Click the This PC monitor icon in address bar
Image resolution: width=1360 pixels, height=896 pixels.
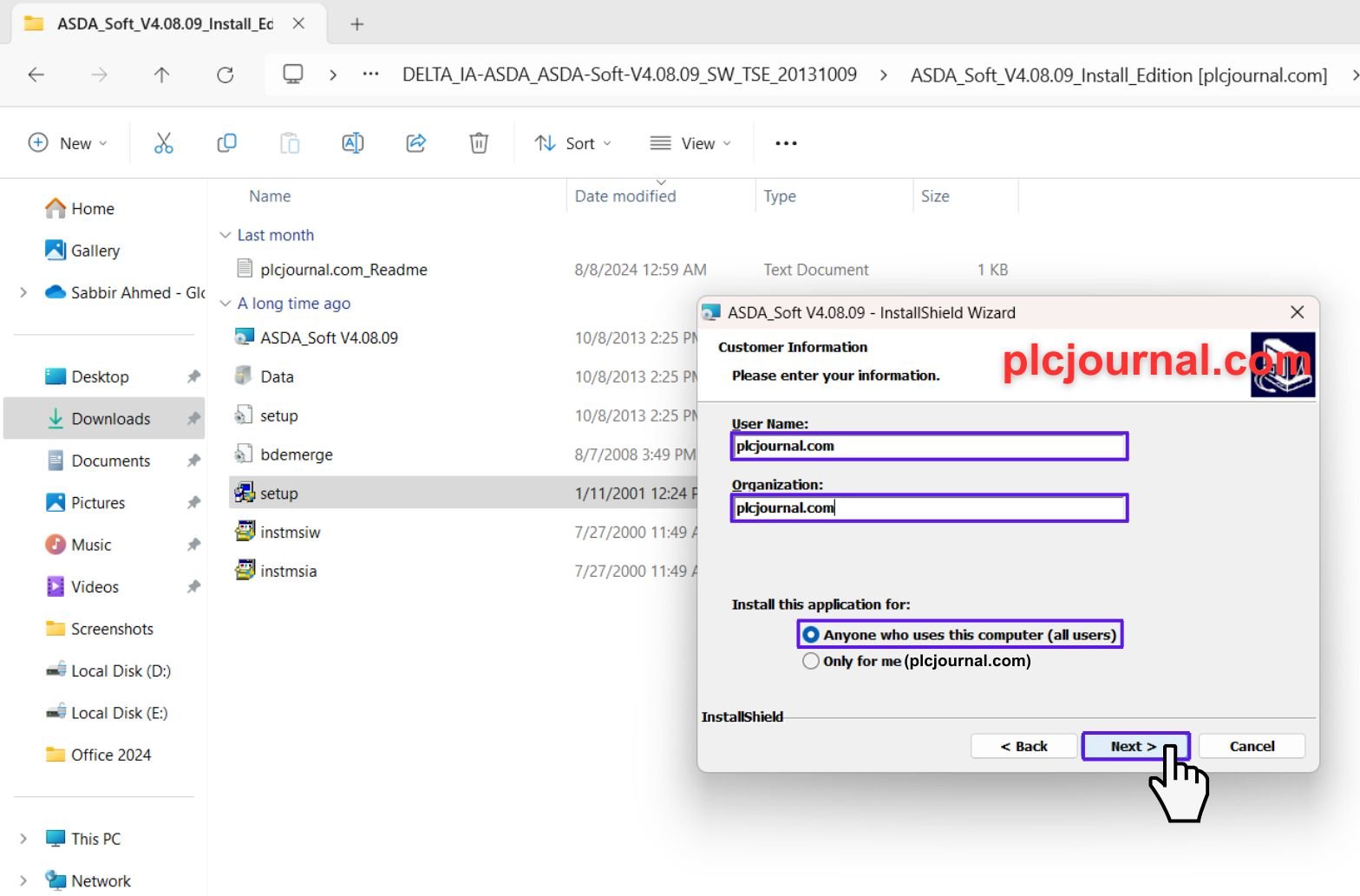click(x=293, y=75)
